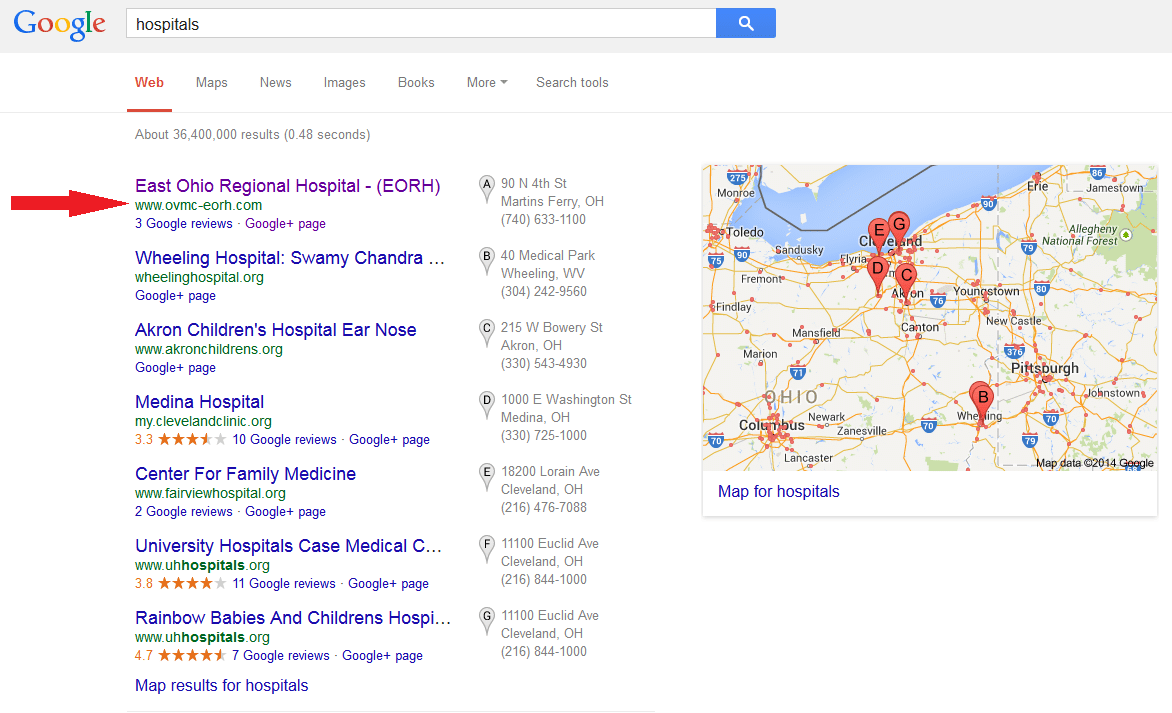This screenshot has height=713, width=1172.
Task: Open Google+ page for University Hospitals Case Medical
Action: coord(389,583)
